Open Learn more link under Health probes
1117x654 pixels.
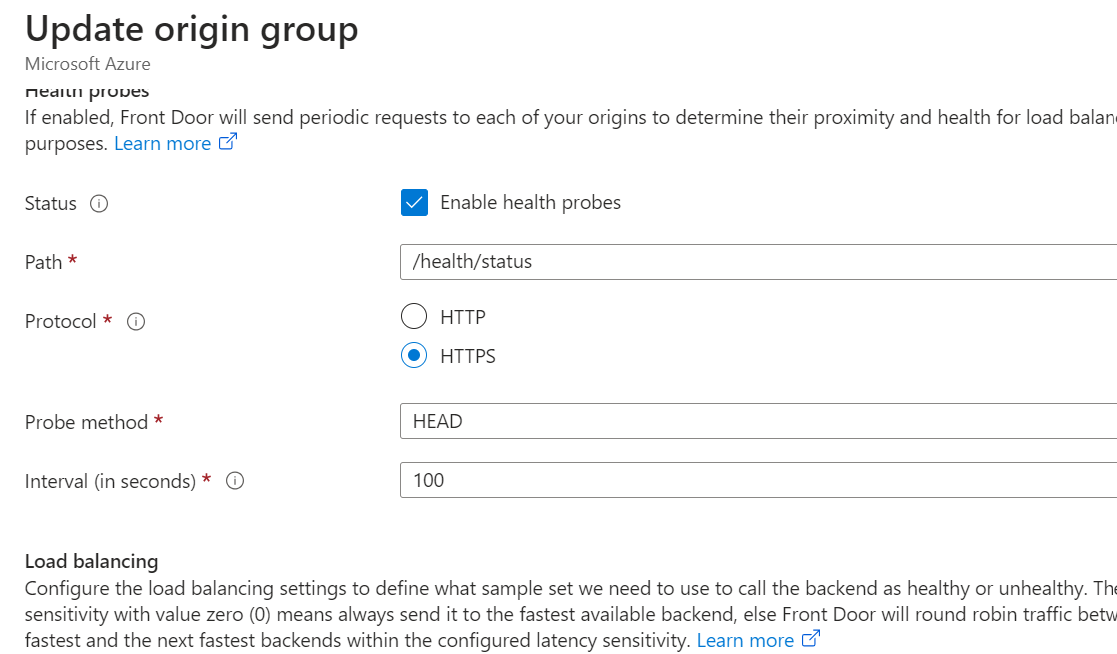(162, 143)
